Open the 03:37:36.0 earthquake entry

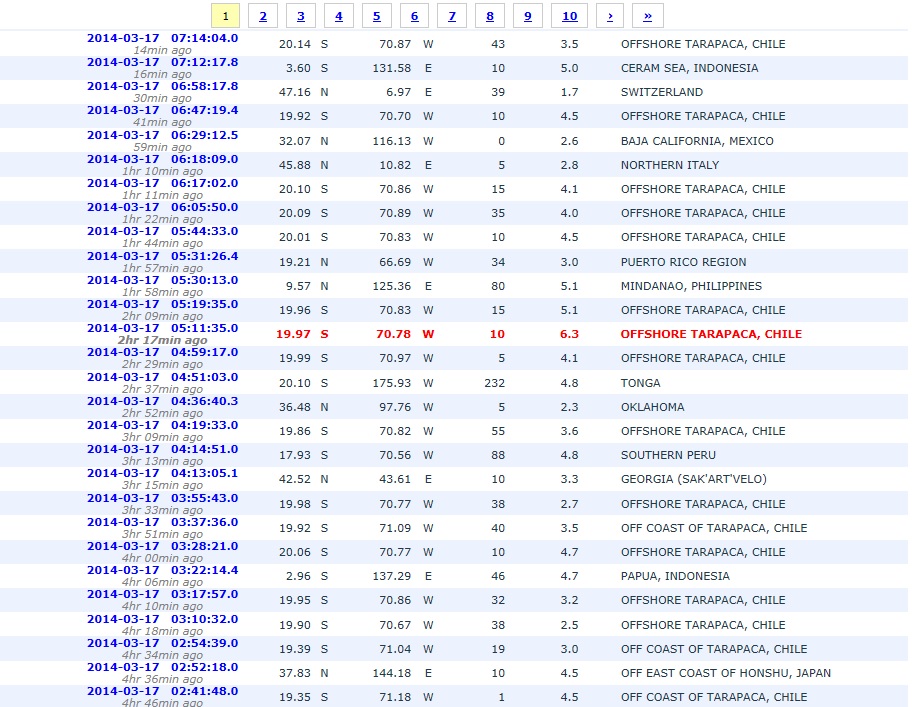[162, 522]
